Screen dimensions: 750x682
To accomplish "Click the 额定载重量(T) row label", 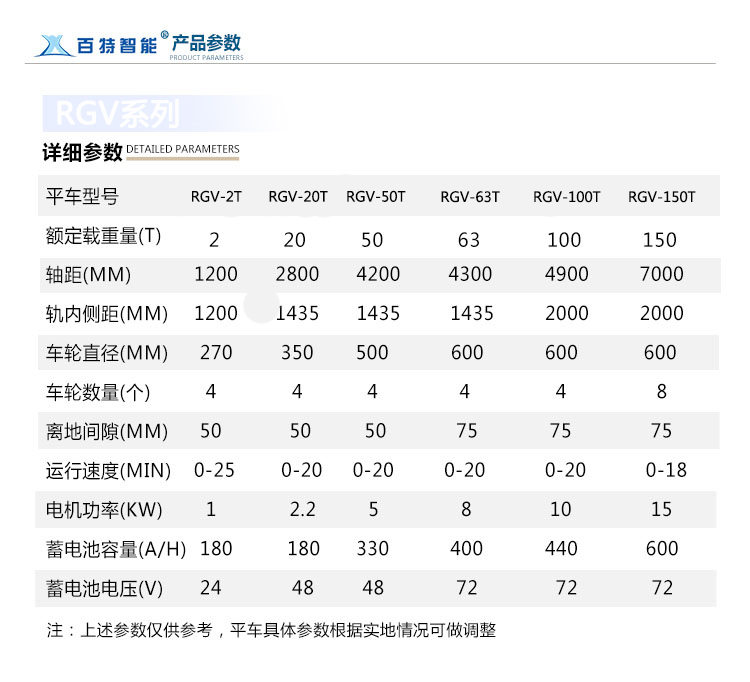I will click(x=104, y=237).
